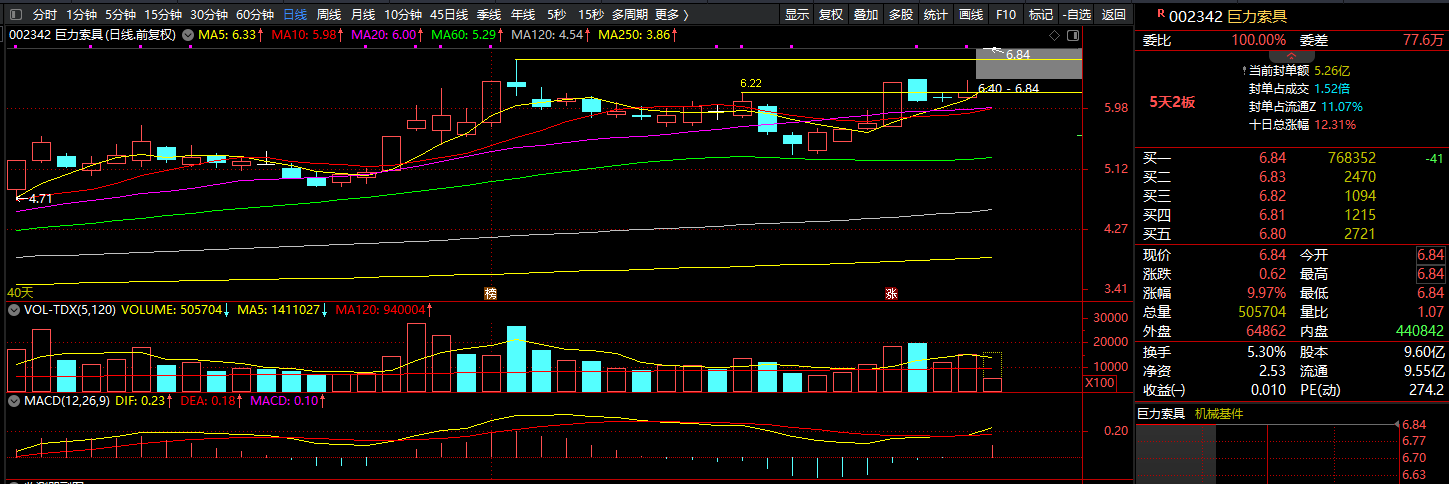
Task: Click the 今开 boxed value 6.84
Action: coord(1431,255)
